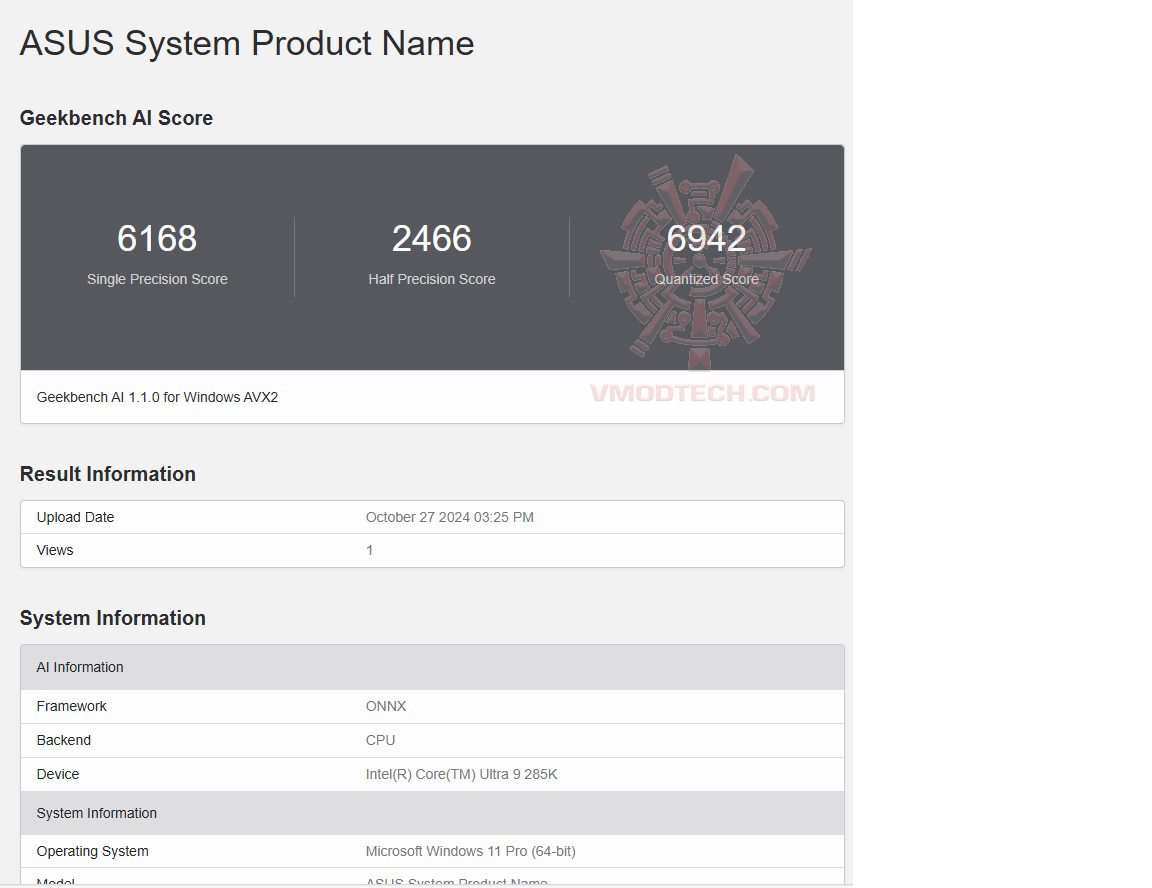Image resolution: width=1152 pixels, height=888 pixels.
Task: Click the System Information table subheader
Action: pyautogui.click(x=433, y=813)
